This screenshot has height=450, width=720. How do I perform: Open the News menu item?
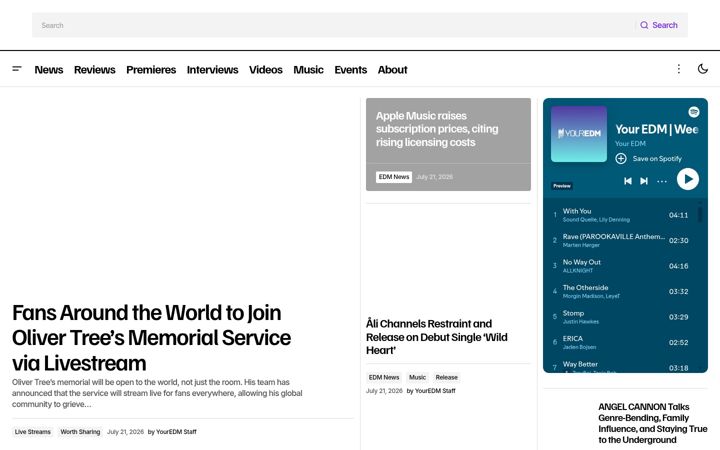point(49,70)
